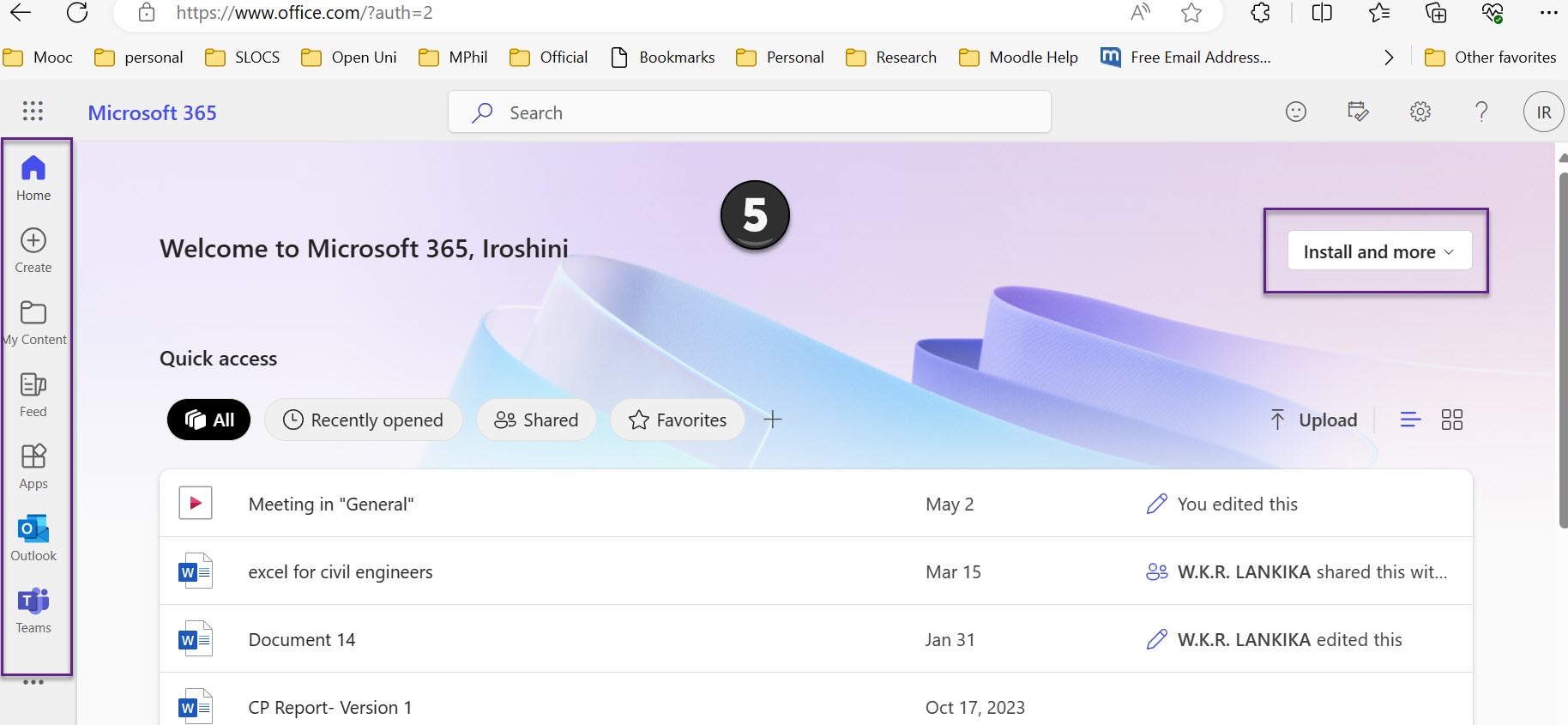
Task: Go to Home in the sidebar
Action: click(x=33, y=178)
